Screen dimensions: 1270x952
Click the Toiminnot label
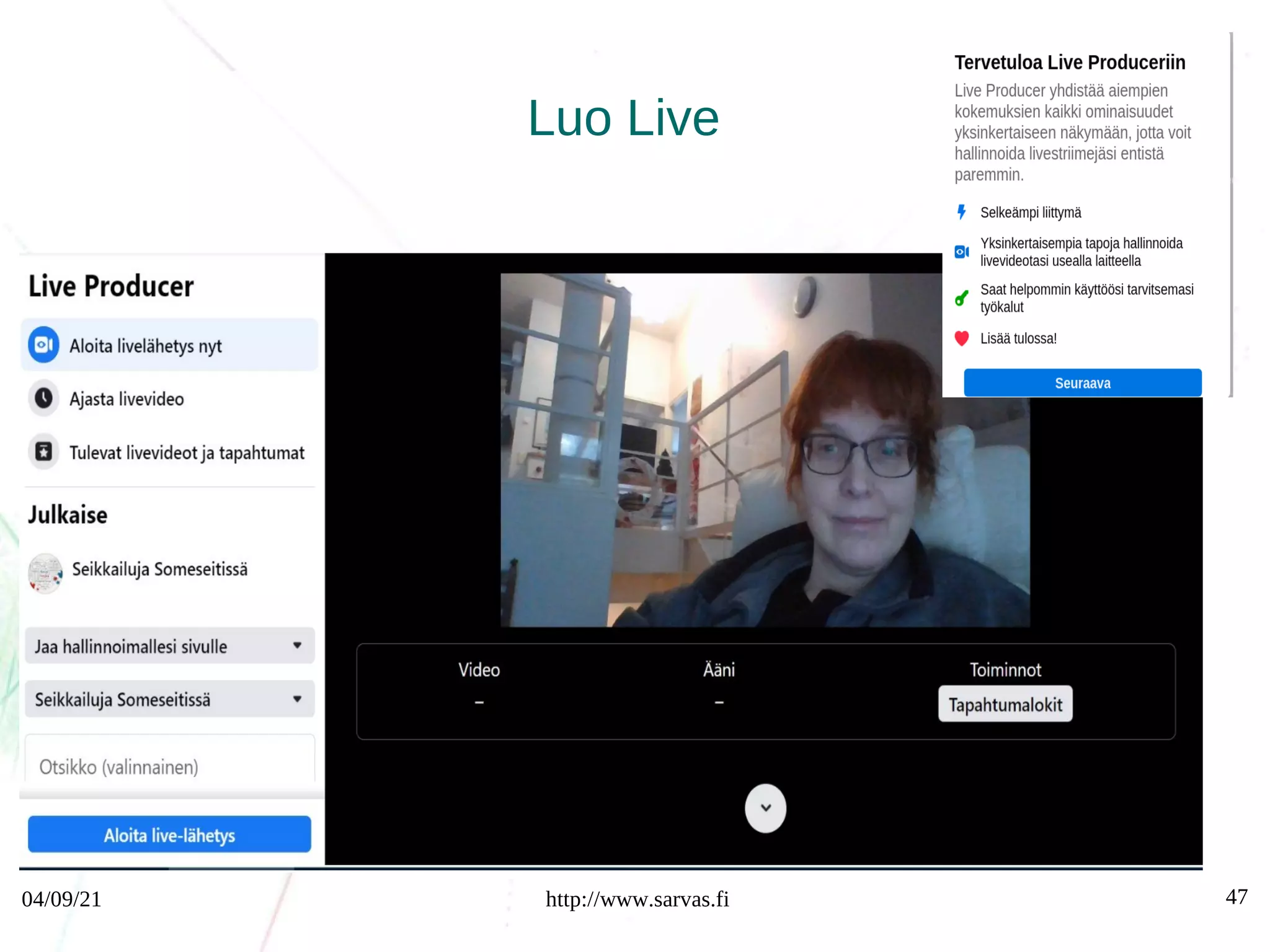1005,670
